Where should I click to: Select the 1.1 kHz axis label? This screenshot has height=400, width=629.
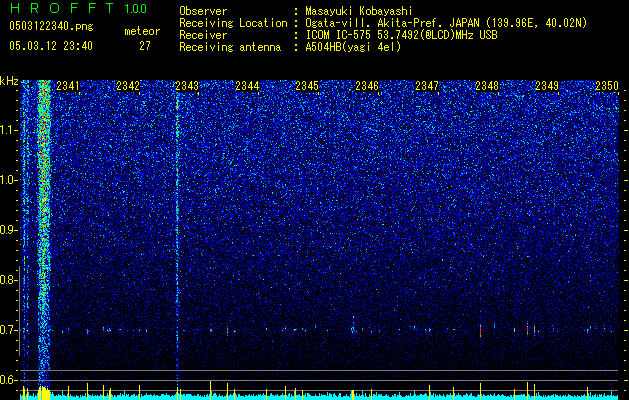click(x=9, y=131)
